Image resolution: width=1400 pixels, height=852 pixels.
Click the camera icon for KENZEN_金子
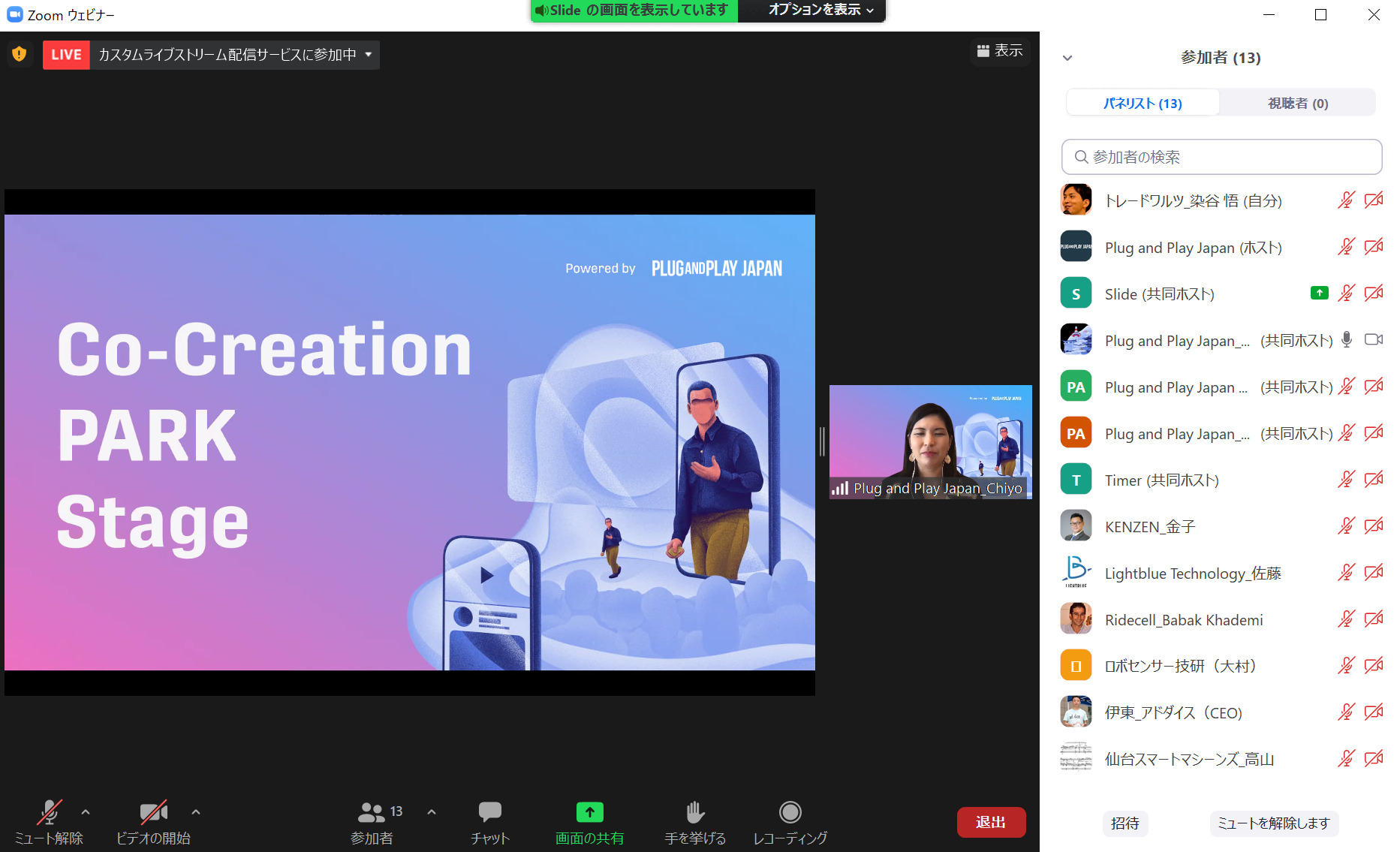coord(1374,526)
